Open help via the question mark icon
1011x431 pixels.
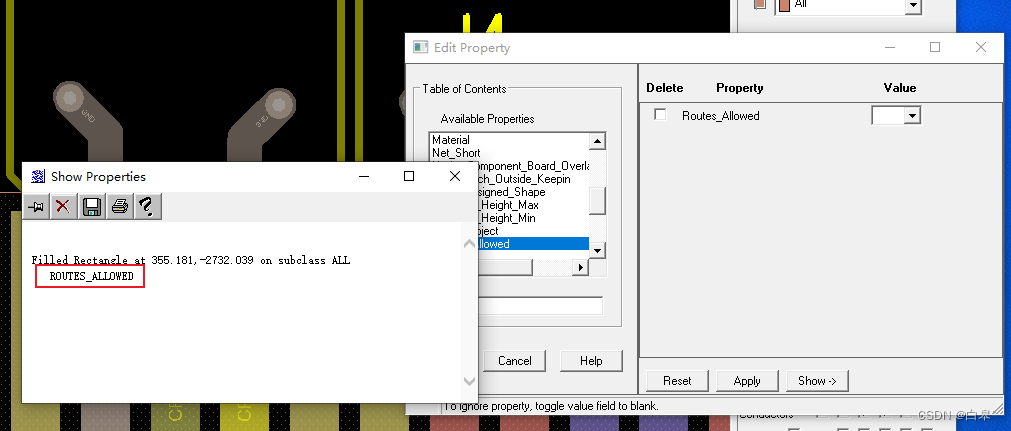(x=147, y=207)
